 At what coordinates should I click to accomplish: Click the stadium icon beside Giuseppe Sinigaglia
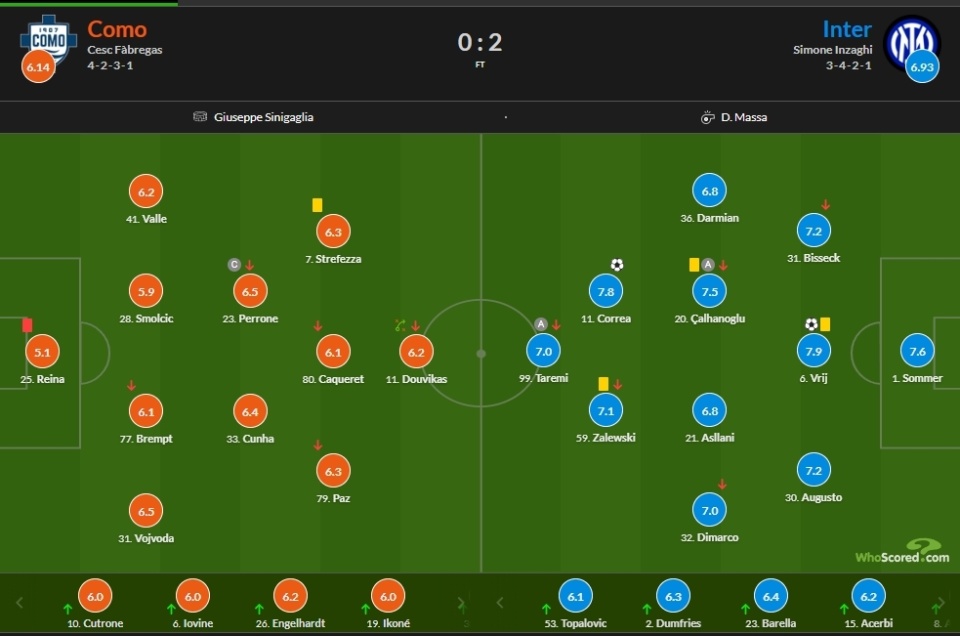[200, 116]
